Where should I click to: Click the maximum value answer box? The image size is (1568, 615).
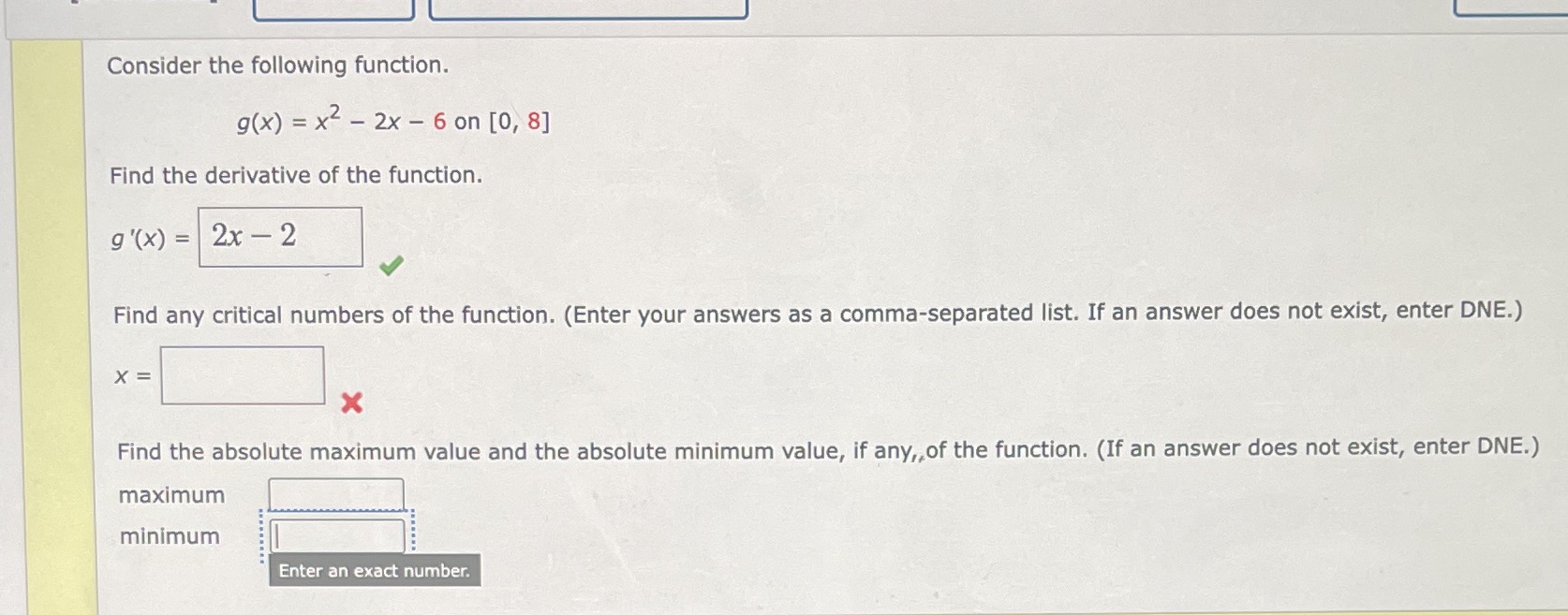(x=334, y=493)
